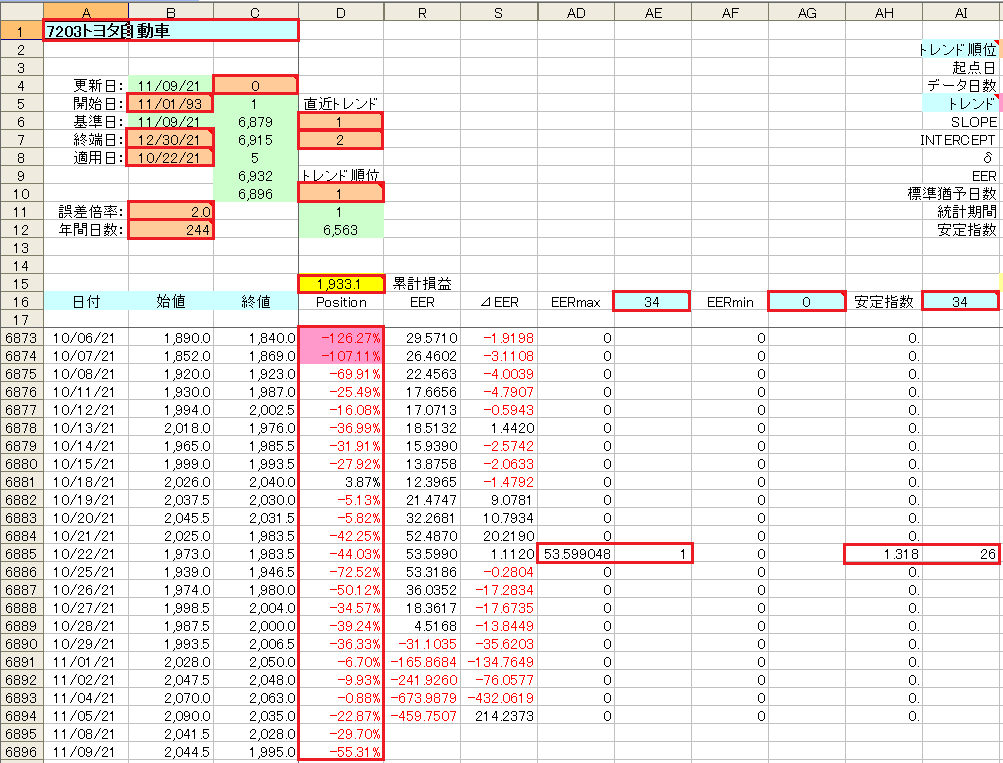The image size is (1003, 763).
Task: Click the 適用日 date input cell 10/22/21
Action: coord(171,157)
